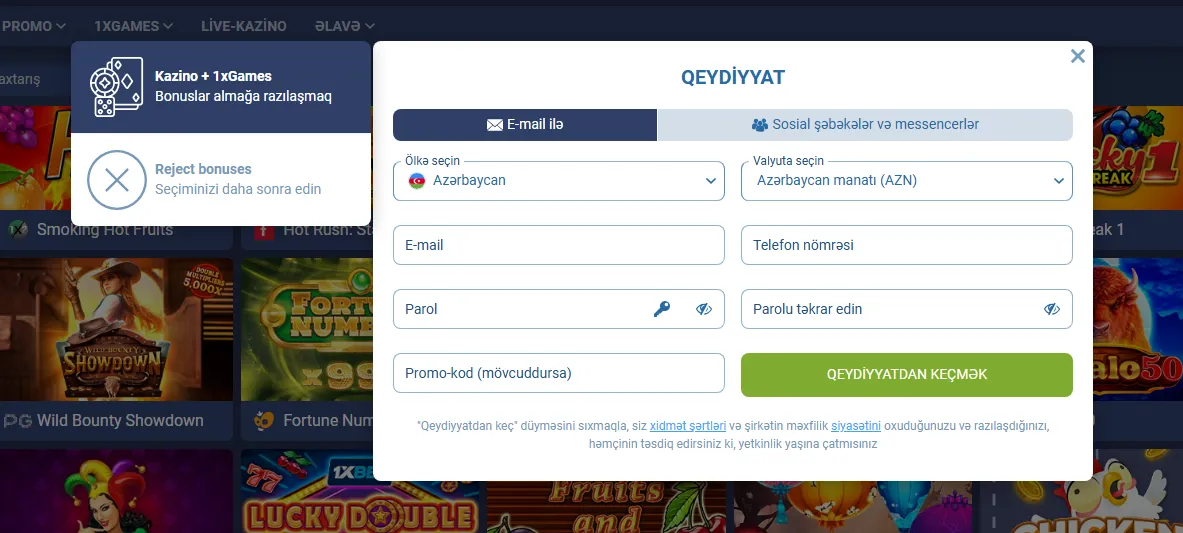Click the key icon in Parol field

(x=662, y=309)
